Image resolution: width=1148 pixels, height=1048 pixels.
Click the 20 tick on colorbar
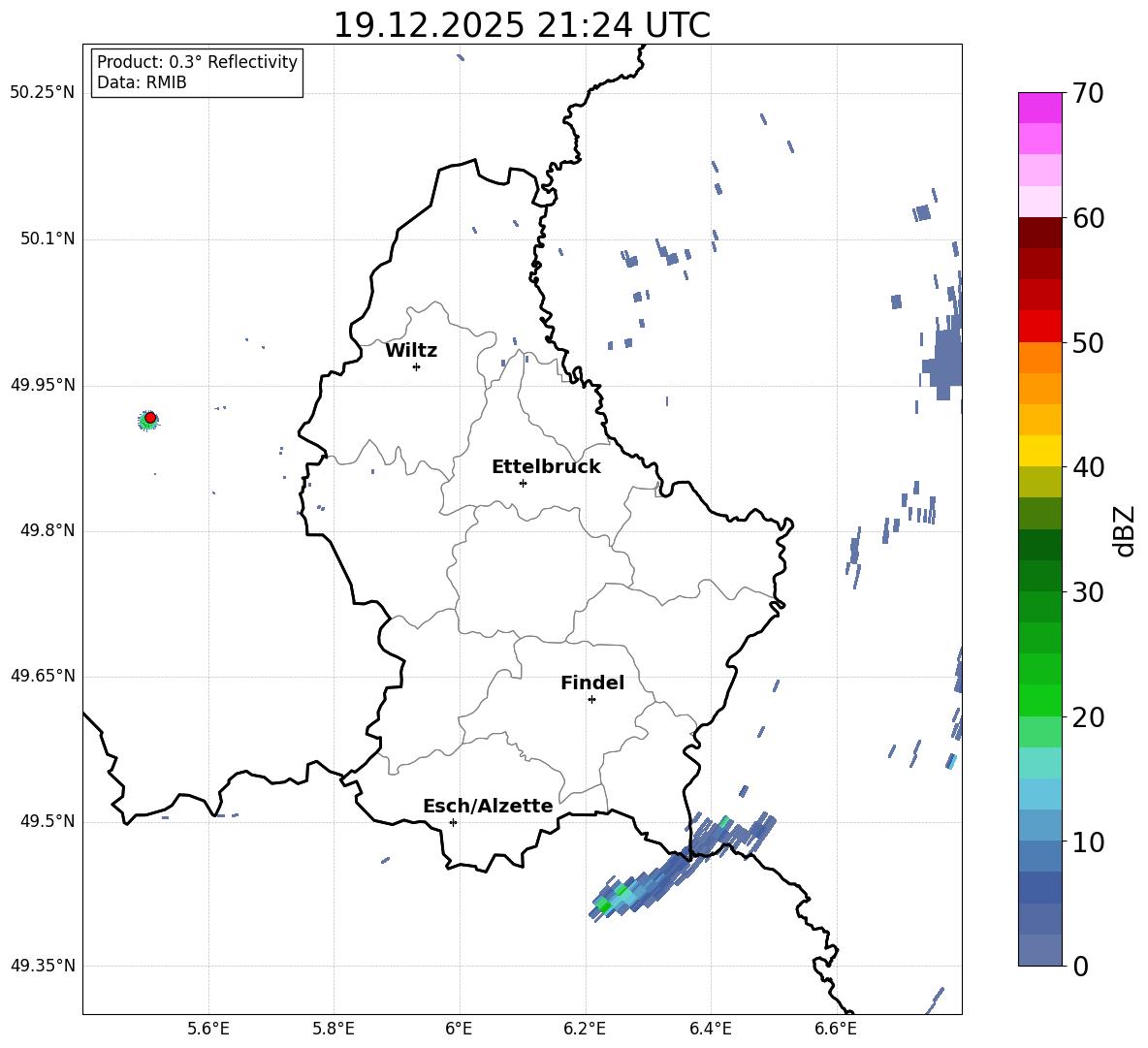point(1088,717)
